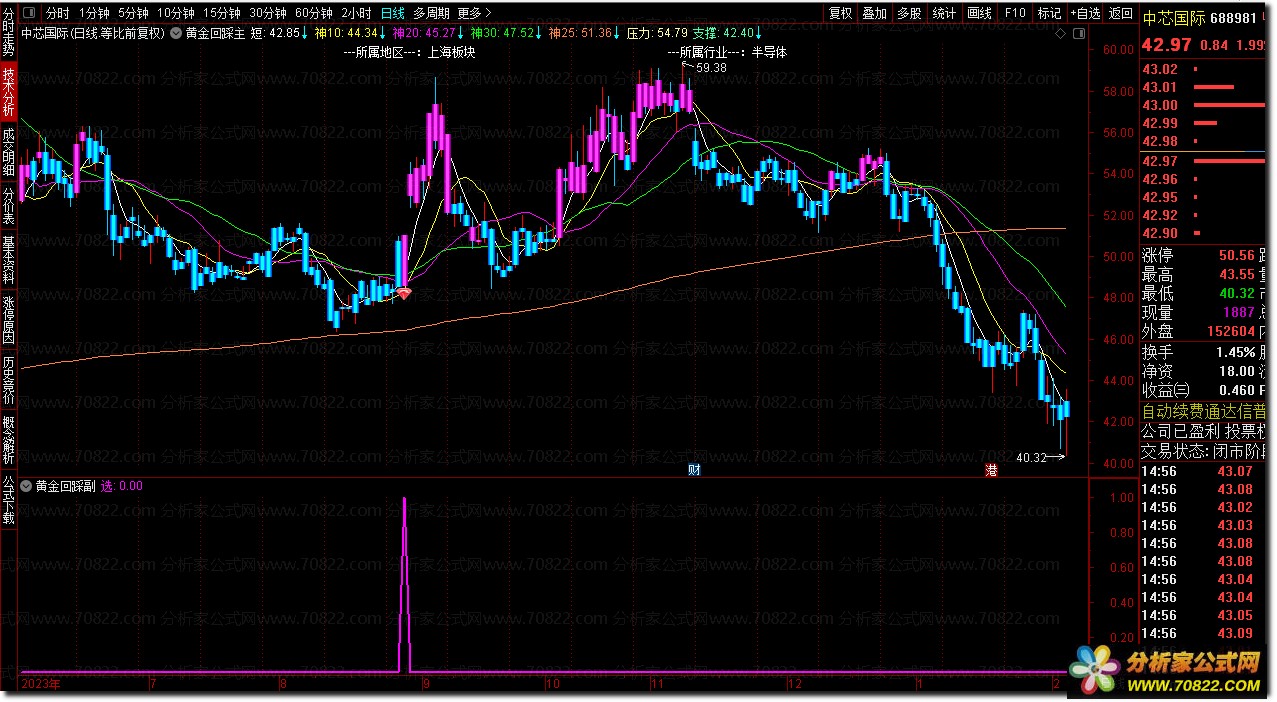
Task: Select the 2小时 period
Action: pyautogui.click(x=356, y=13)
